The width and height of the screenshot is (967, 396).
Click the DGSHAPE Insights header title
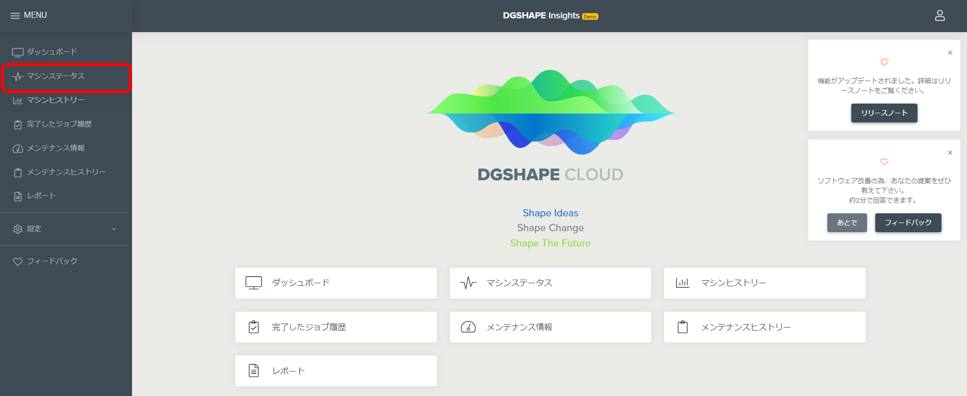[x=541, y=15]
